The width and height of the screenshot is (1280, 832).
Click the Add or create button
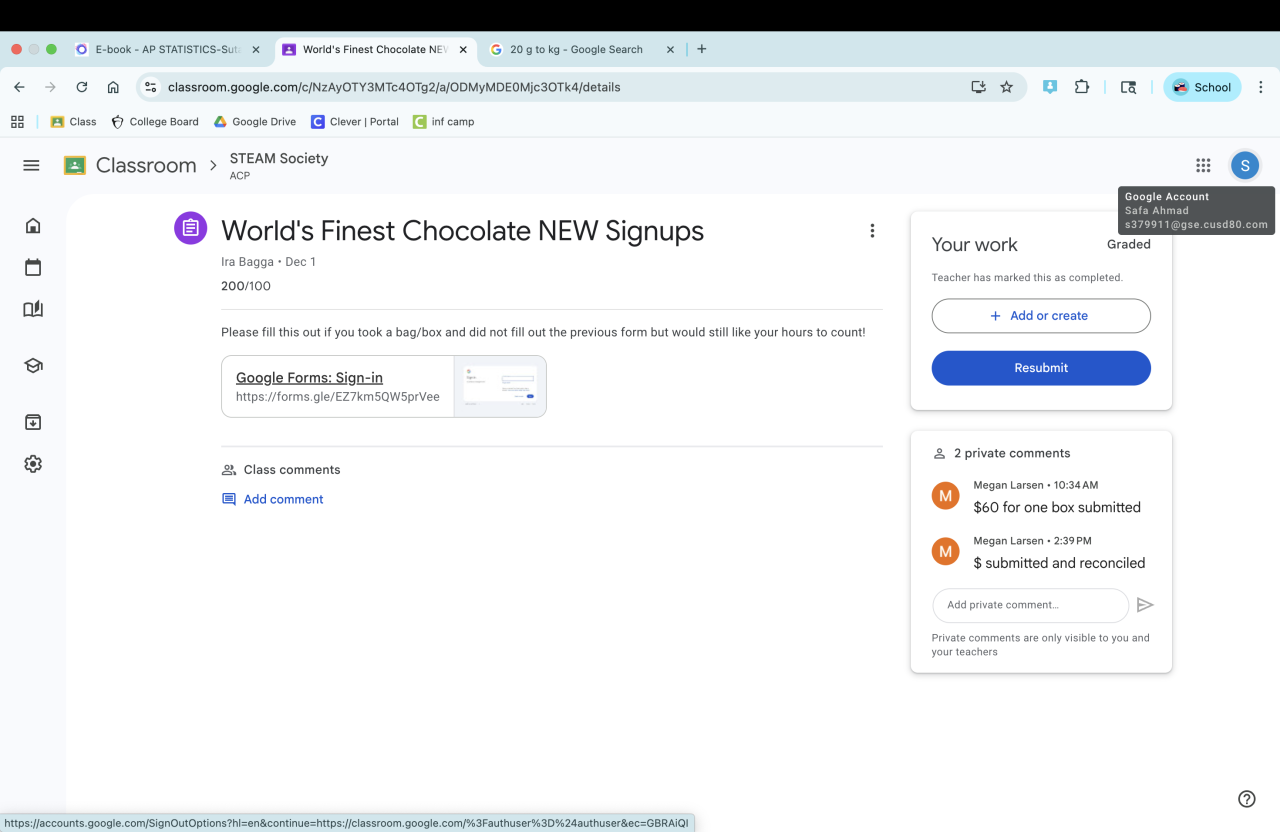pyautogui.click(x=1040, y=316)
